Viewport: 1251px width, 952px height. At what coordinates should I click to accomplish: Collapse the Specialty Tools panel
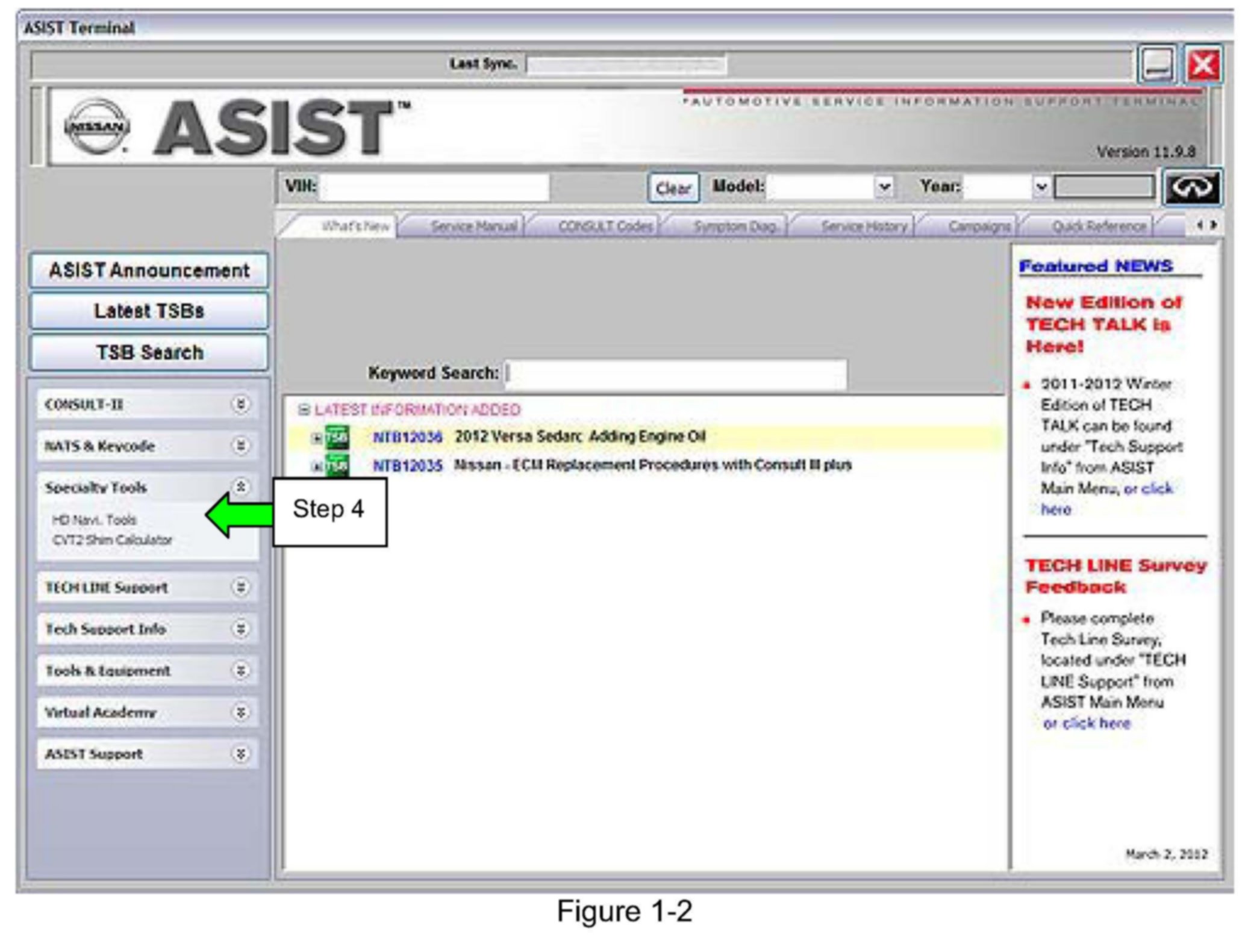[240, 487]
